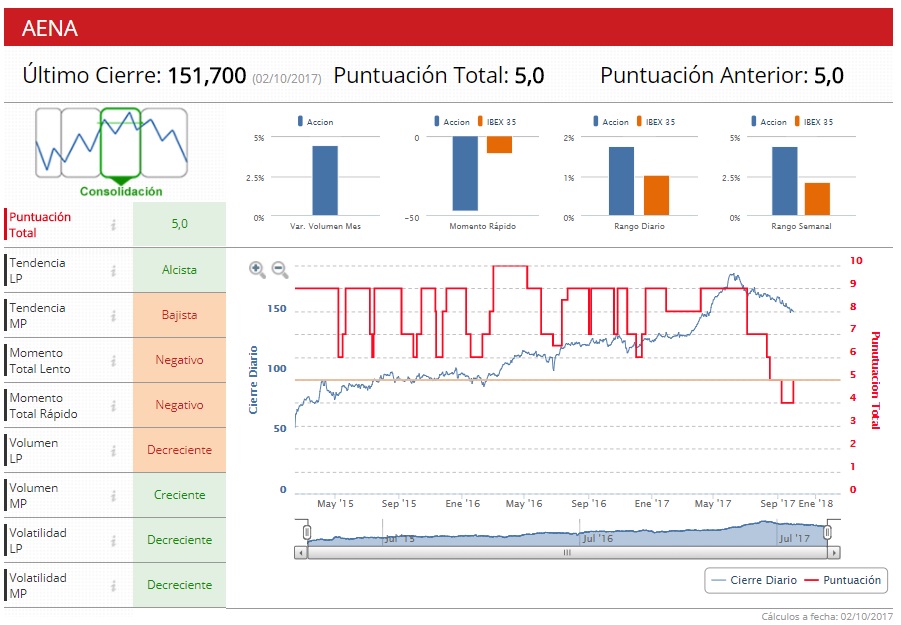Toggle Accion legend in Rango Diario chart
The width and height of the screenshot is (901, 625).
[611, 122]
